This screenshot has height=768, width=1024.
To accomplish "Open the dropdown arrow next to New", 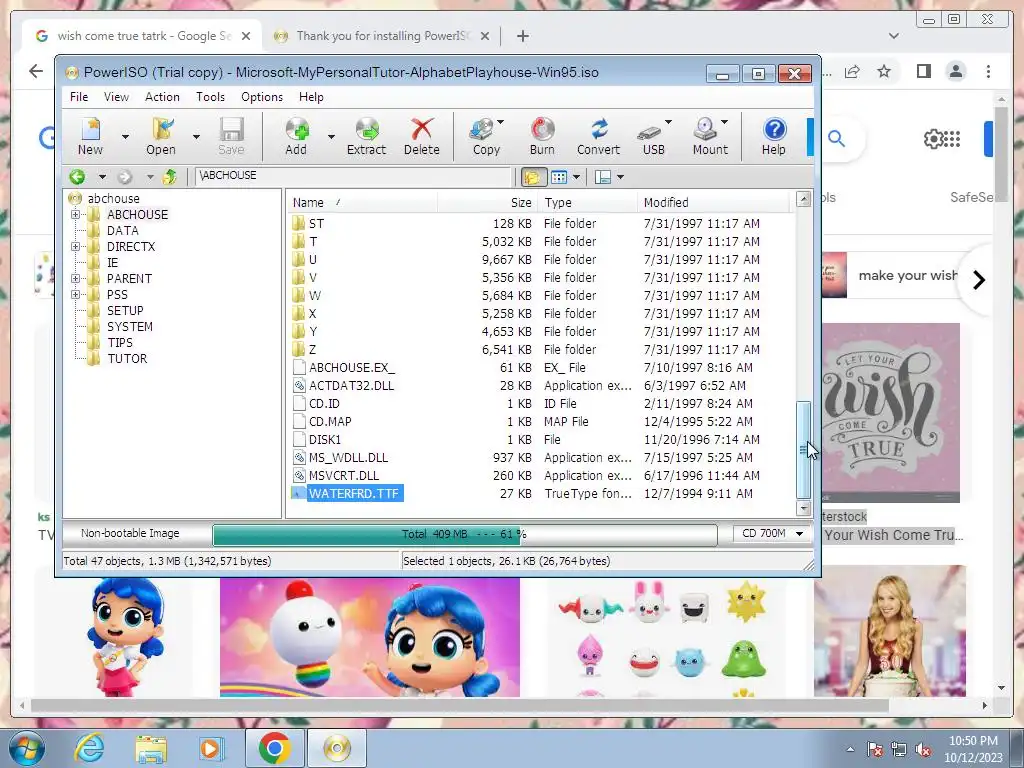I will pos(125,136).
